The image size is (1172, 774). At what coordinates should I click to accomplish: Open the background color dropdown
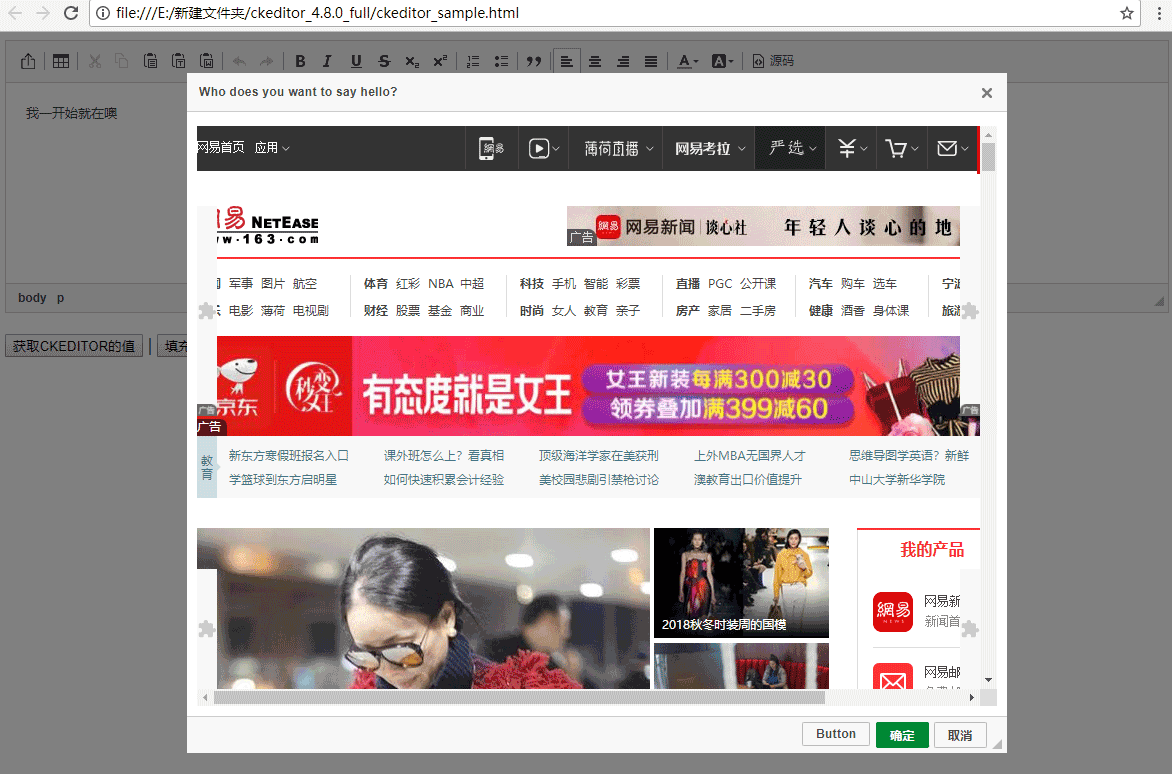click(x=722, y=61)
